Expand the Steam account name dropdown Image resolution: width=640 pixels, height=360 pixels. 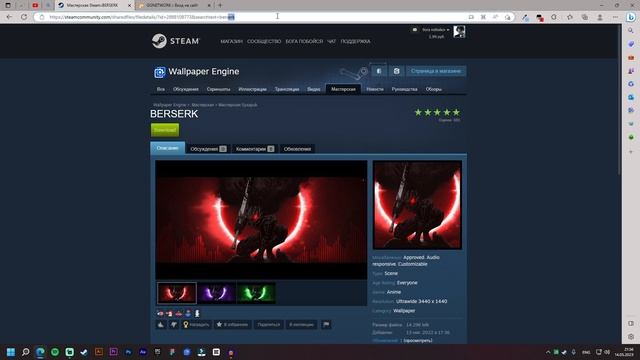[x=436, y=30]
